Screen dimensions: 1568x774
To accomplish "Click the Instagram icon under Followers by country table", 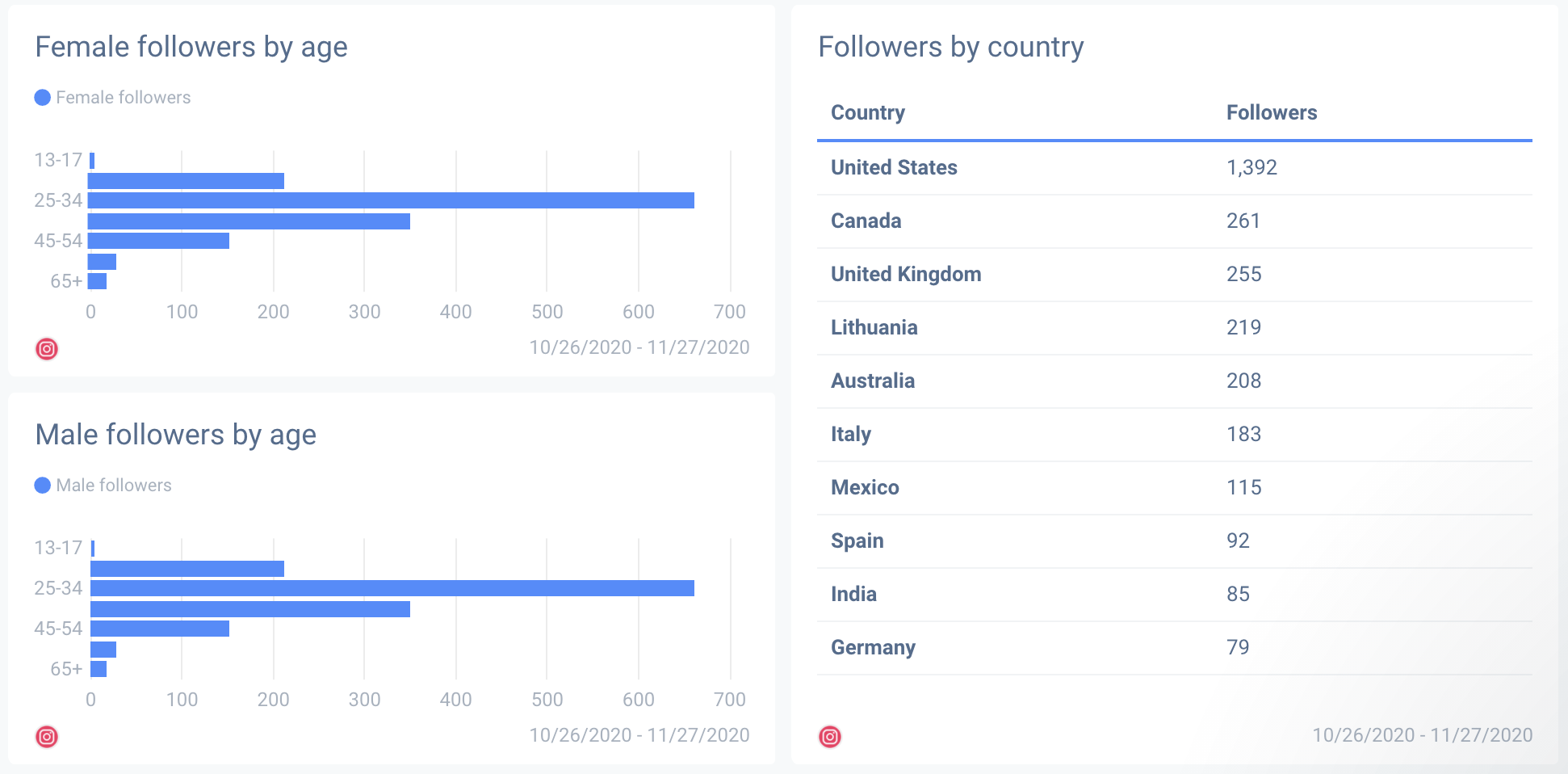I will click(830, 737).
